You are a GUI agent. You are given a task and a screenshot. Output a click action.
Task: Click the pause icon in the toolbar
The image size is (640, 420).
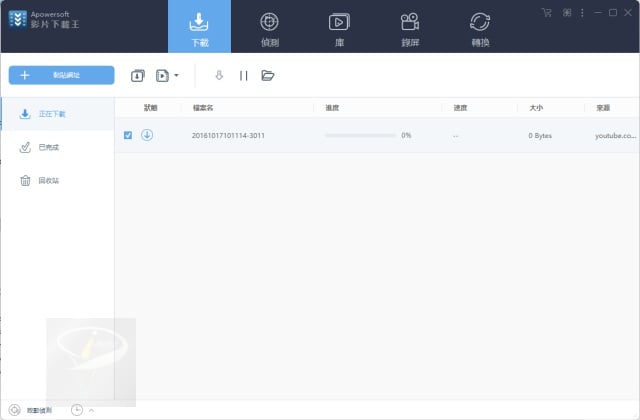point(244,76)
